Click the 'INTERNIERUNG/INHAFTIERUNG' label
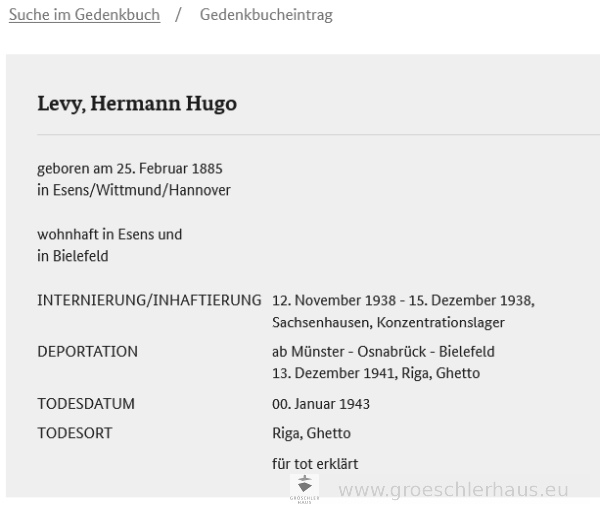This screenshot has height=514, width=600. click(x=149, y=300)
